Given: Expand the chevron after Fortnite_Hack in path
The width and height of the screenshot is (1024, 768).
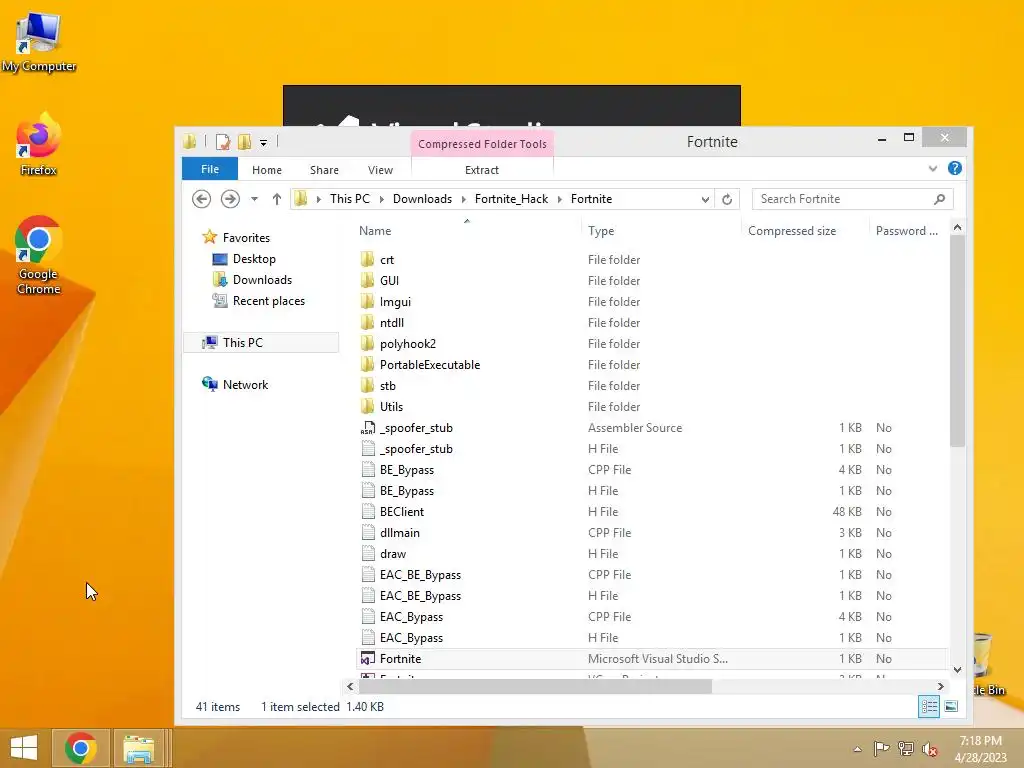Looking at the screenshot, I should point(560,199).
